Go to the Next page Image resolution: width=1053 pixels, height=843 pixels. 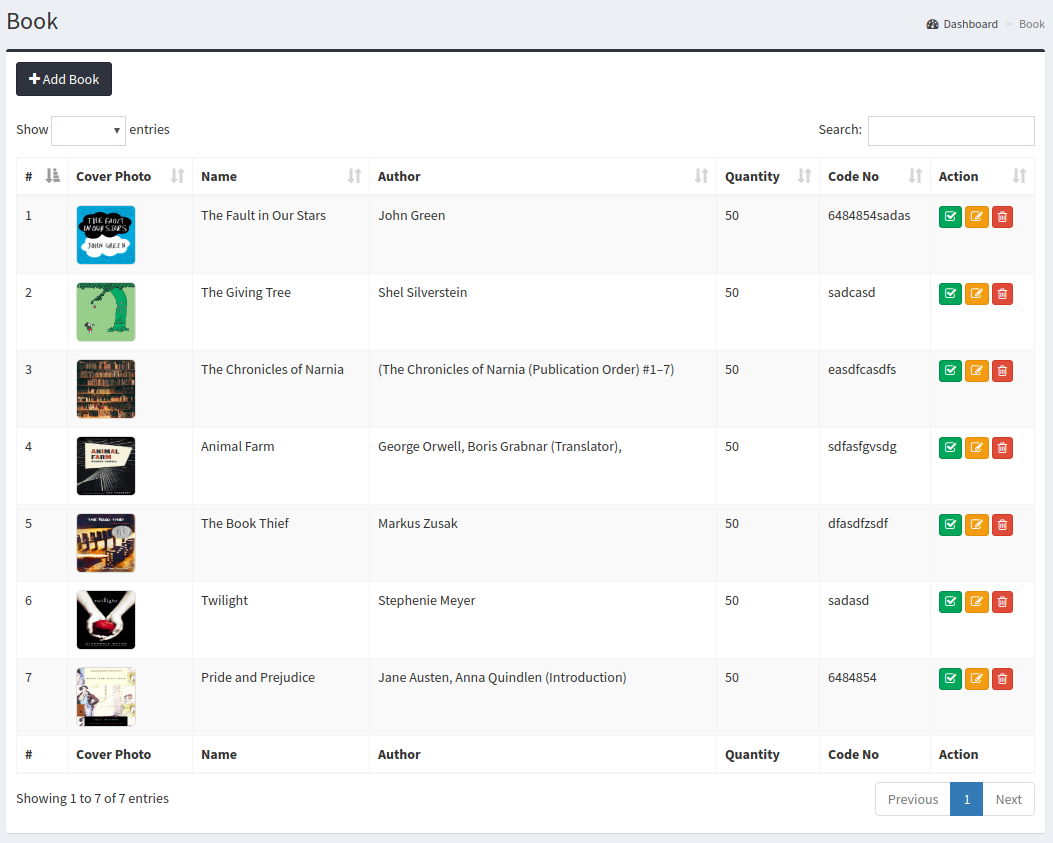pos(1008,799)
